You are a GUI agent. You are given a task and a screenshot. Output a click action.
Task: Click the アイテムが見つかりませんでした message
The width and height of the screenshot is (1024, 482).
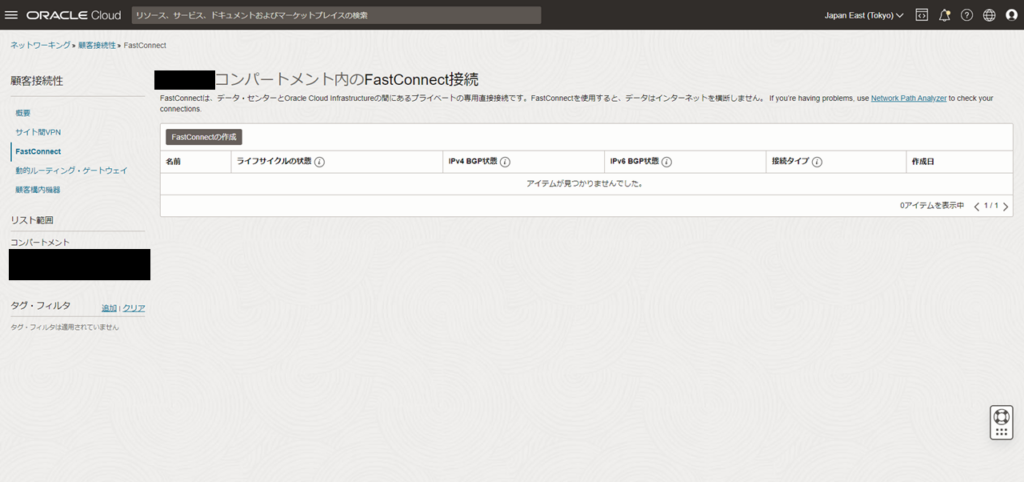[x=586, y=184]
